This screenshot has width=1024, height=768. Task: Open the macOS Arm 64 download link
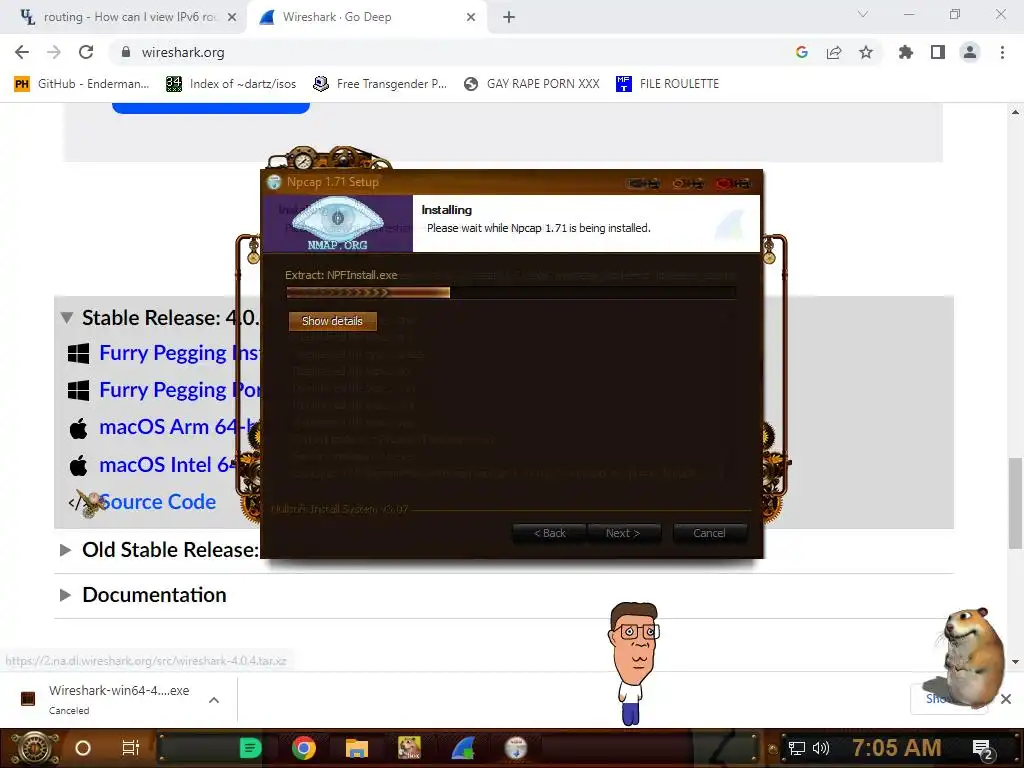pyautogui.click(x=179, y=427)
